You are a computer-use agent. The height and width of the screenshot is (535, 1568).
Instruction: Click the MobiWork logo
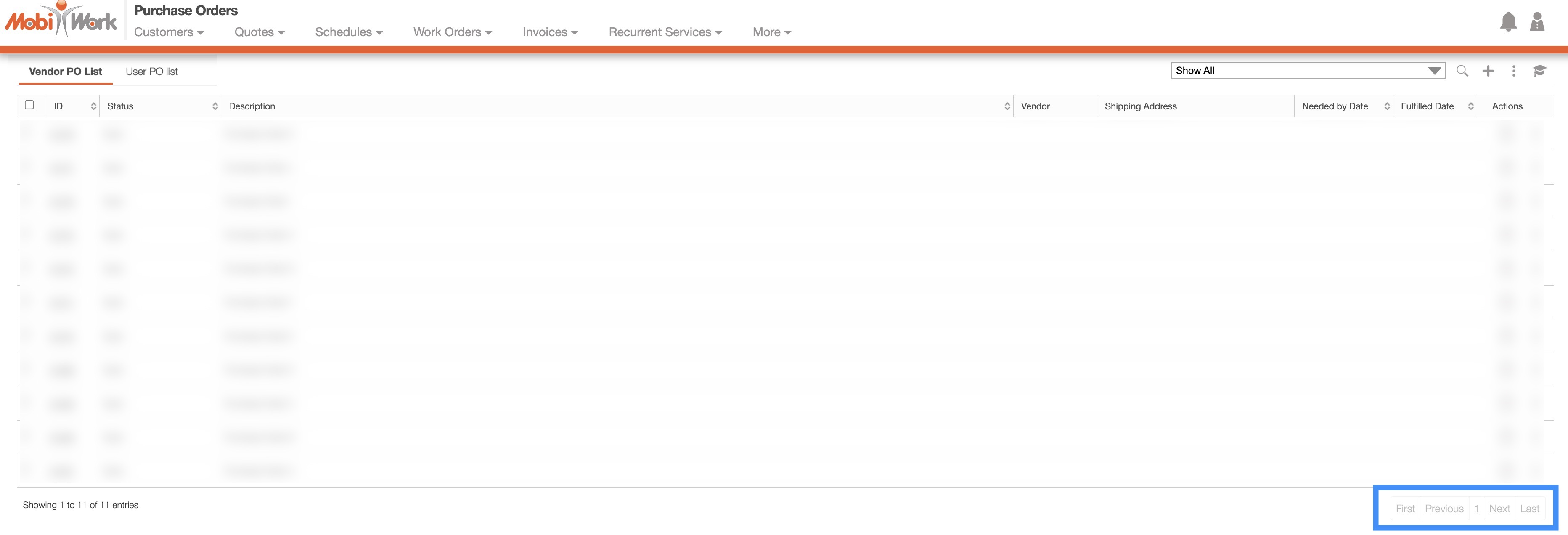coord(61,21)
